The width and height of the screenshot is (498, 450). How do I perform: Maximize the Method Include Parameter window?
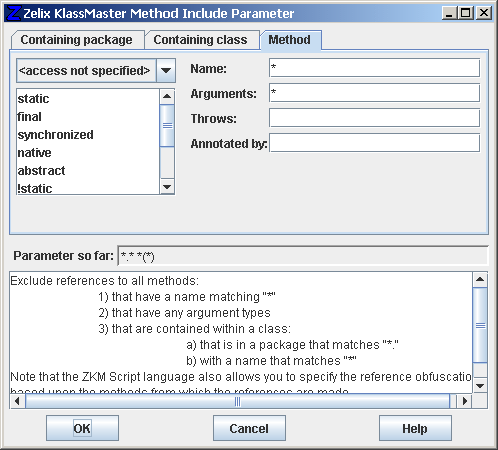pos(466,13)
